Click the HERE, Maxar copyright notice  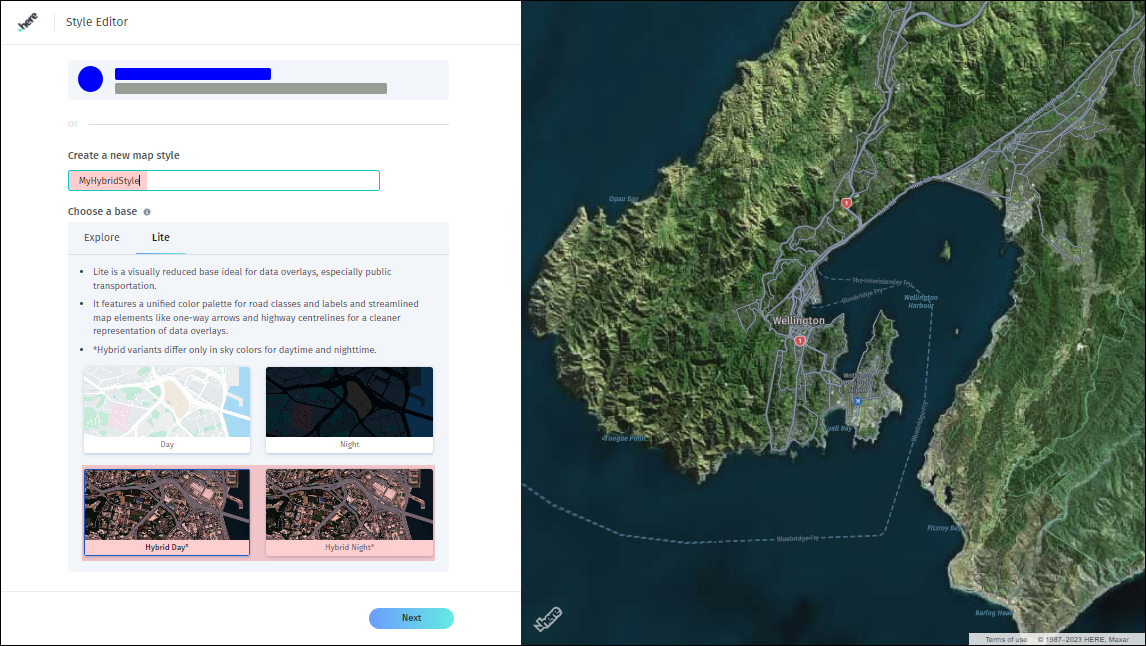point(1083,639)
